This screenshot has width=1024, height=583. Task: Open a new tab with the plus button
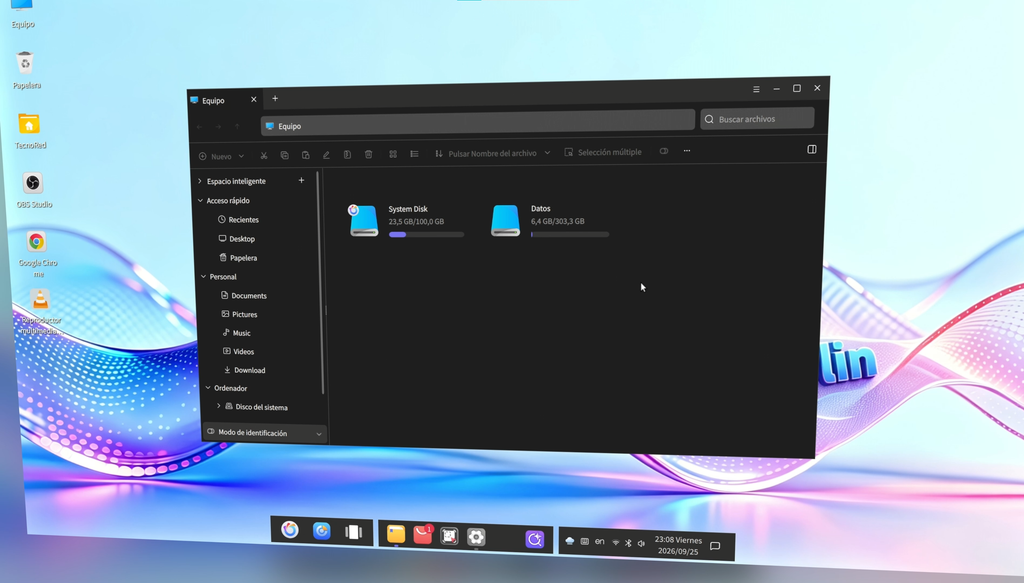click(275, 99)
